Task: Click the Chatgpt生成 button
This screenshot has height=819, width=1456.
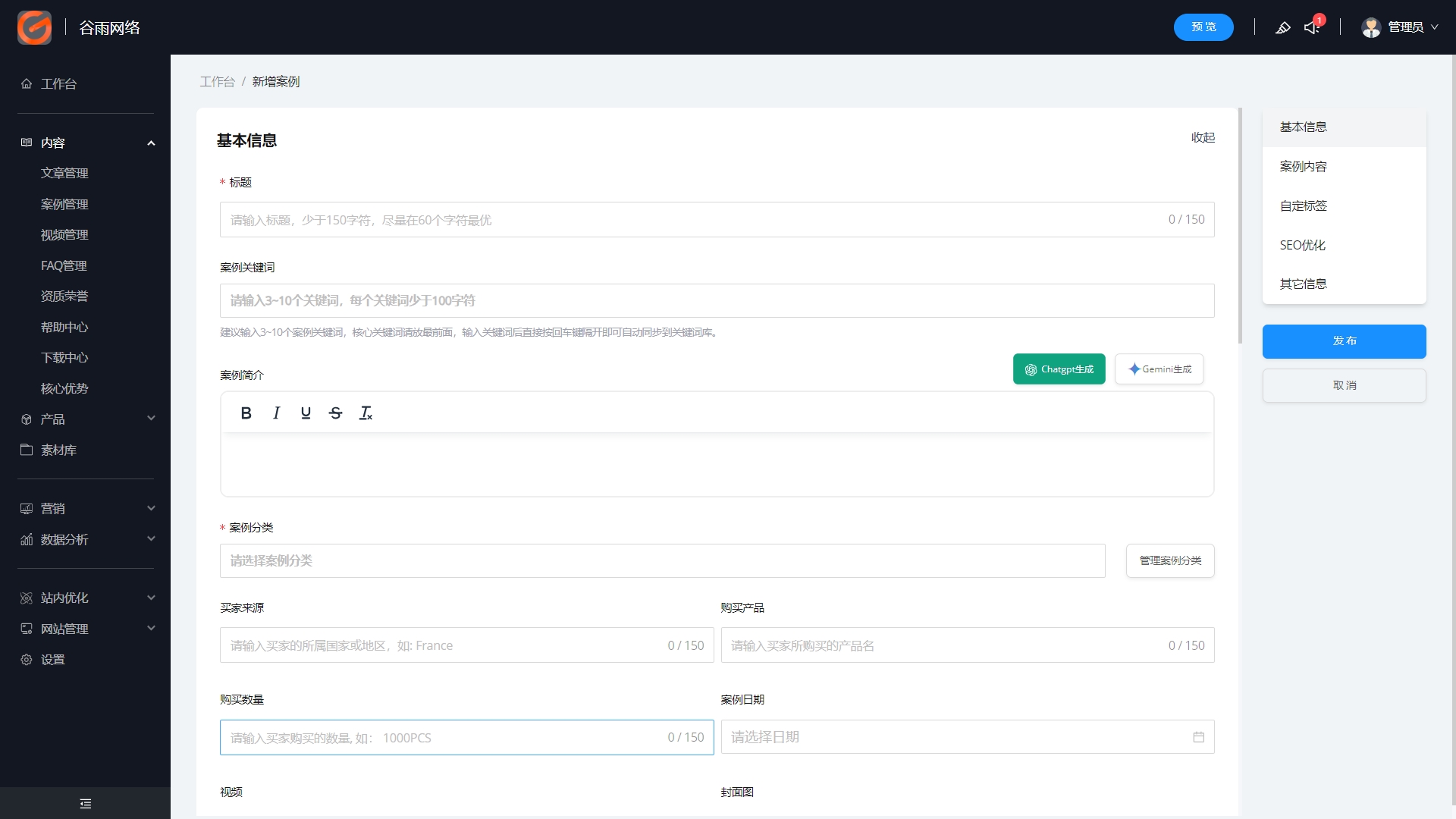Action: click(1059, 369)
